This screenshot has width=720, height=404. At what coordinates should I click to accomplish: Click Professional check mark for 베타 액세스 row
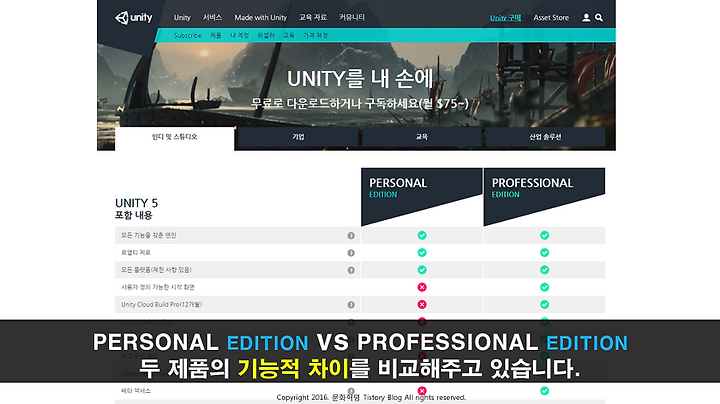click(545, 391)
